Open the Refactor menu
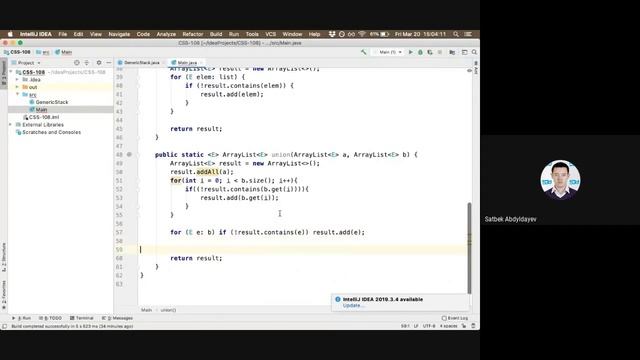 [x=193, y=34]
